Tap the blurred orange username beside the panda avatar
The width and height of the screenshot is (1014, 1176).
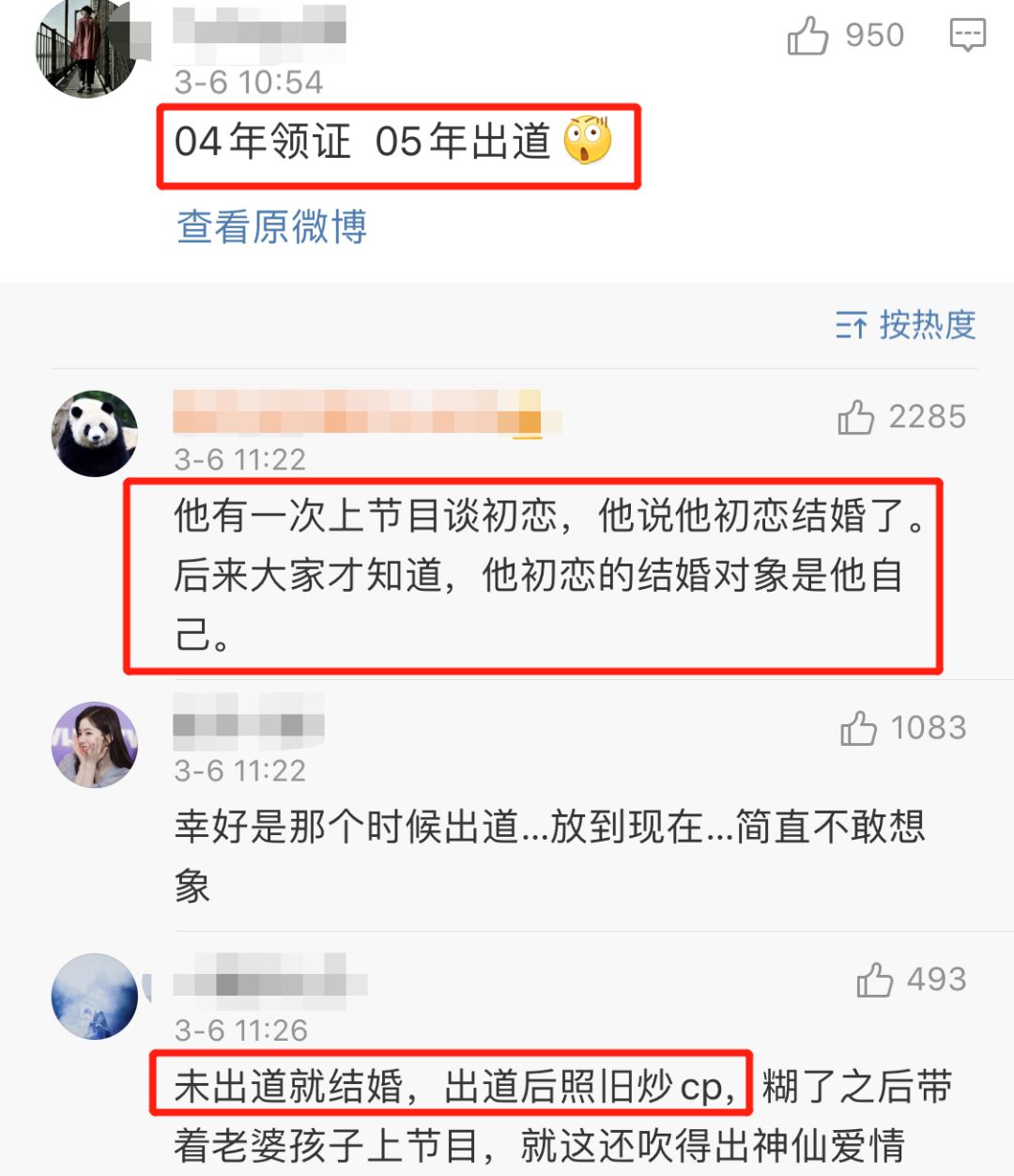pos(367,412)
